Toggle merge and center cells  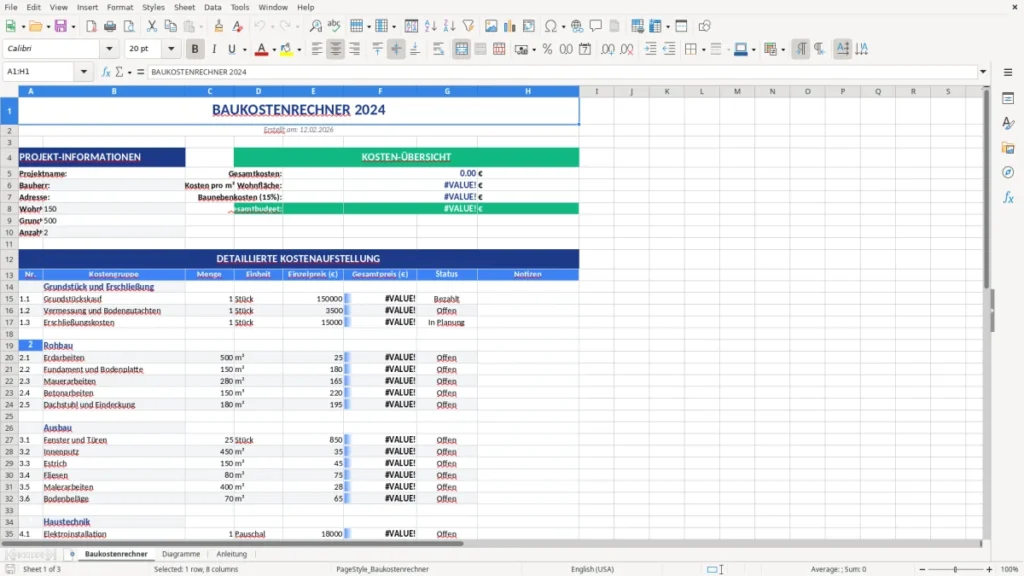coord(462,49)
